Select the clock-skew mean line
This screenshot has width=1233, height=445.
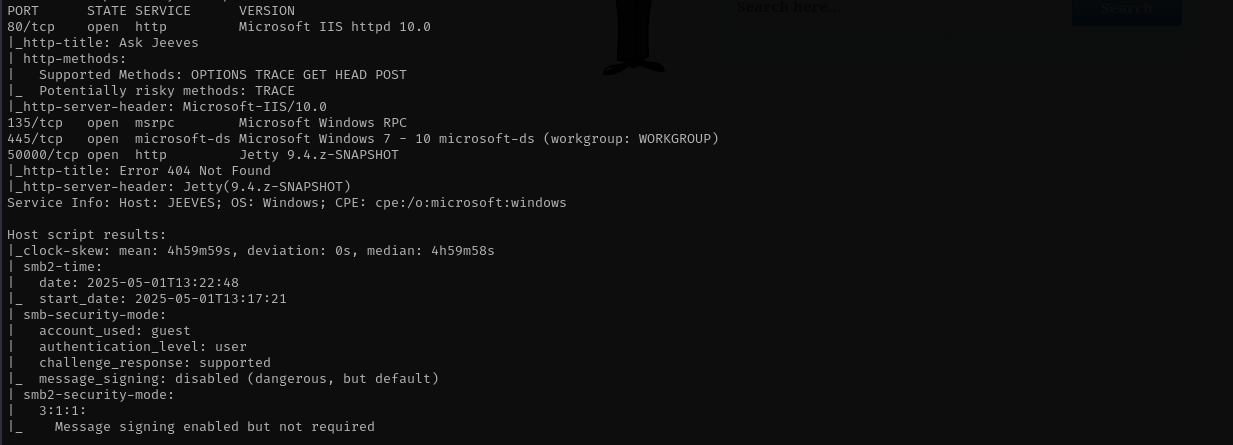click(251, 251)
